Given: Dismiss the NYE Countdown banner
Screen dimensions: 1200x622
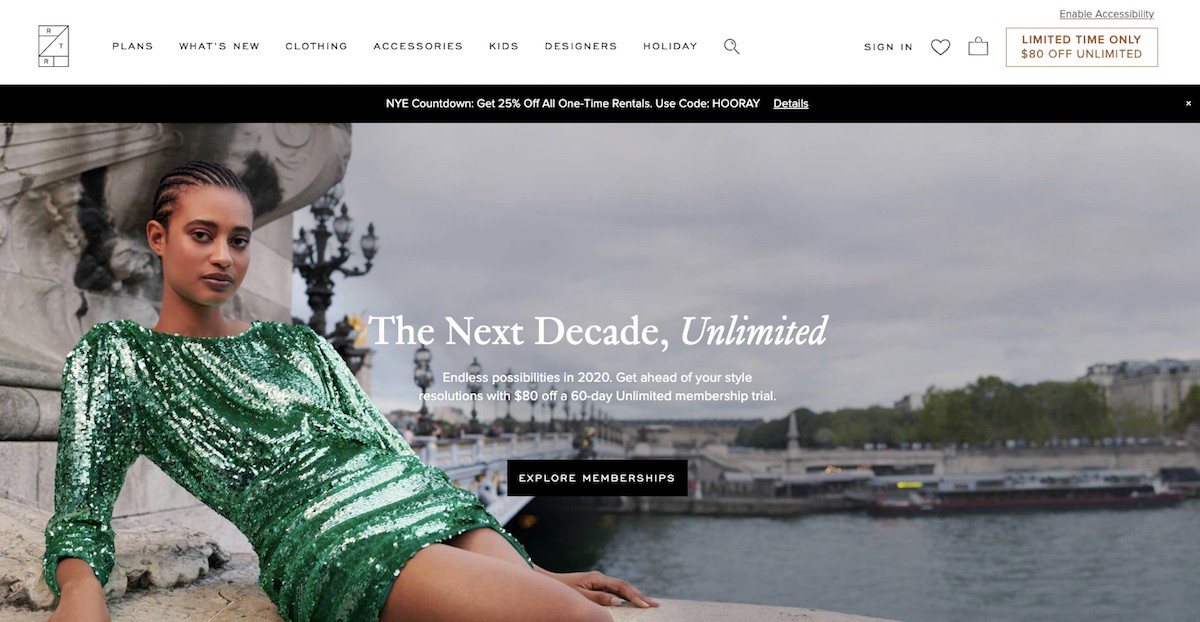Looking at the screenshot, I should coord(1188,103).
